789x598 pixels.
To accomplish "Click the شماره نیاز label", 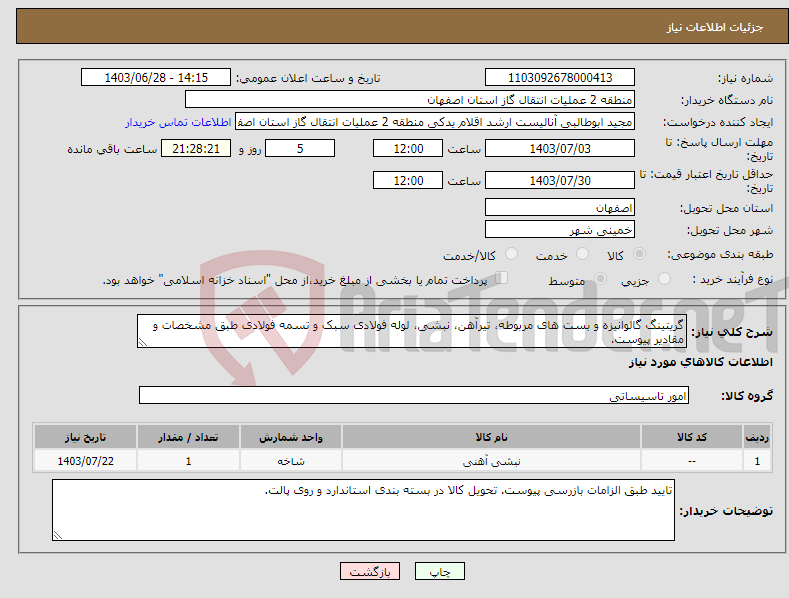I will [745, 78].
